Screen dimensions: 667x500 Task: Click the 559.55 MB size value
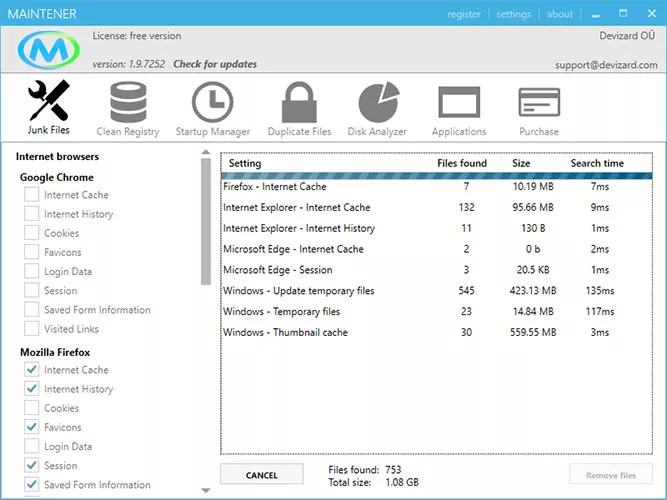(x=533, y=332)
